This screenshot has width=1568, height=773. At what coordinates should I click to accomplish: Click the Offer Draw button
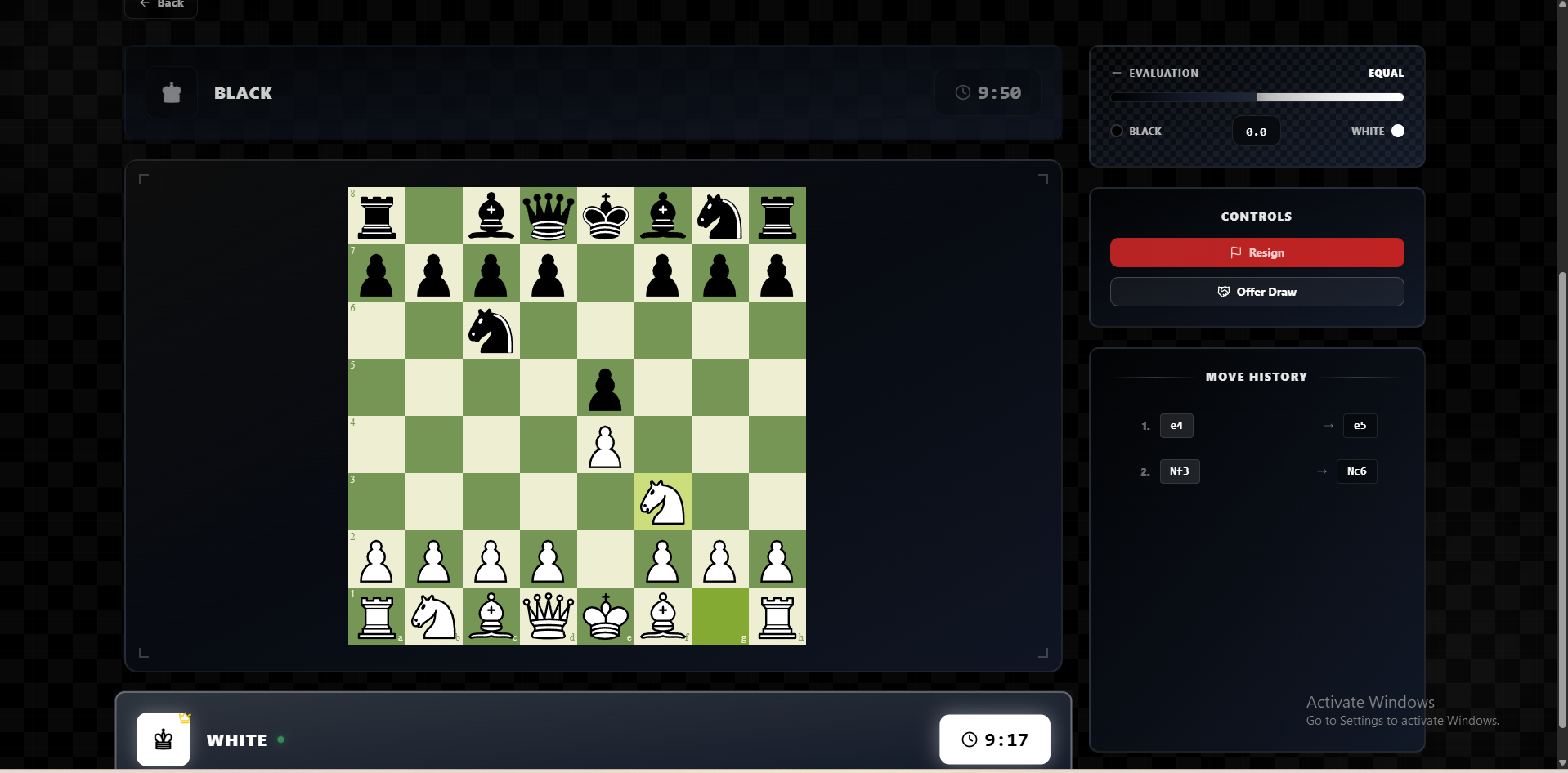(1257, 292)
